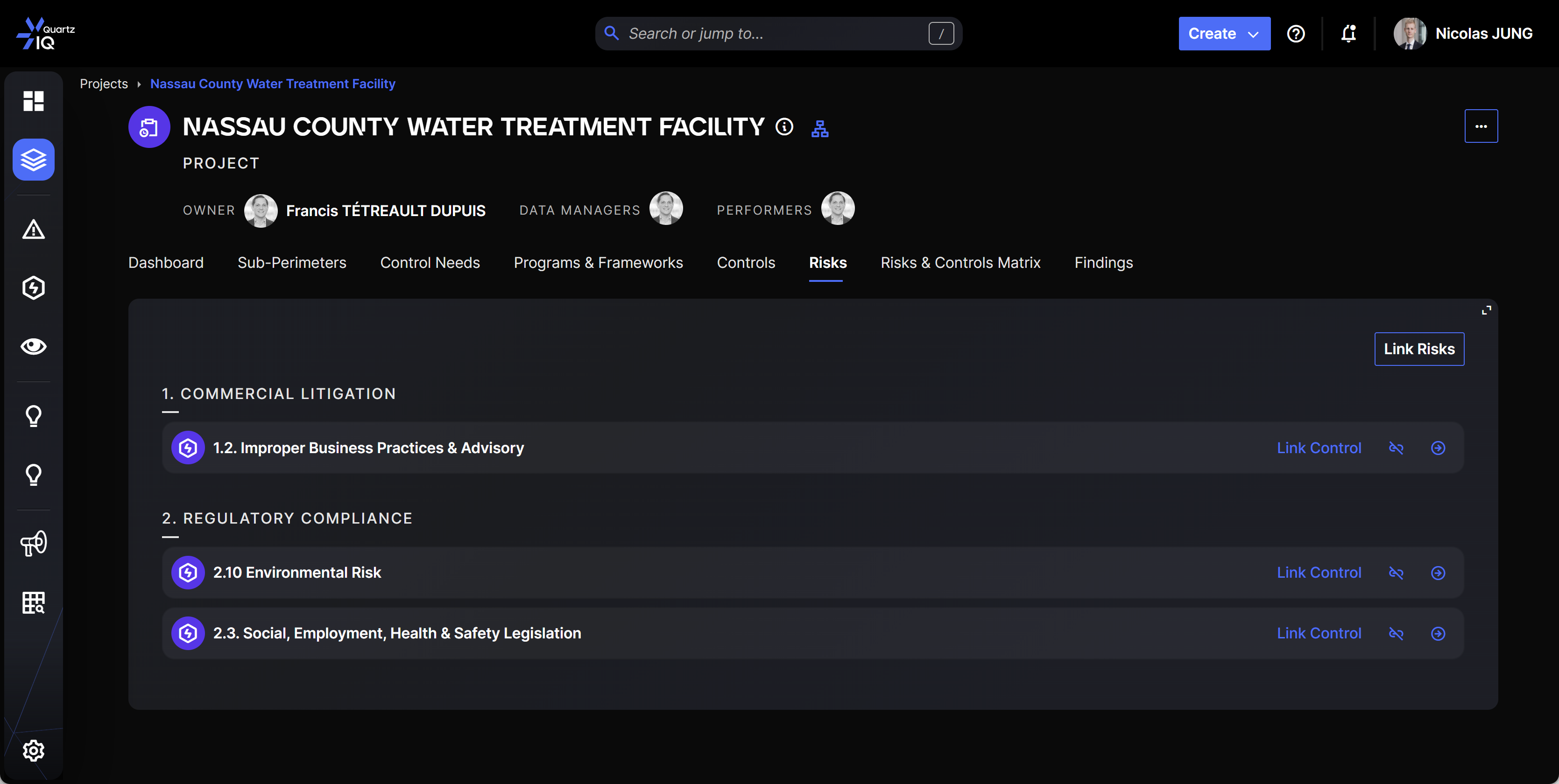Open the help question mark icon
The width and height of the screenshot is (1559, 784).
(x=1296, y=33)
